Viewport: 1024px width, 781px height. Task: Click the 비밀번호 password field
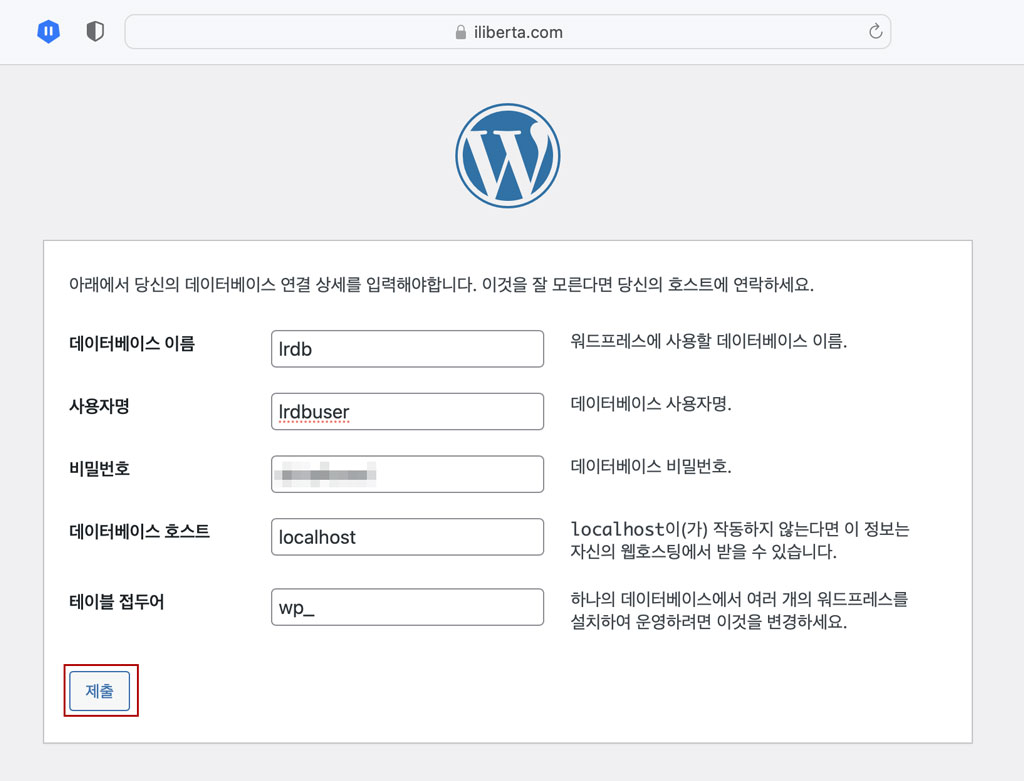(407, 474)
